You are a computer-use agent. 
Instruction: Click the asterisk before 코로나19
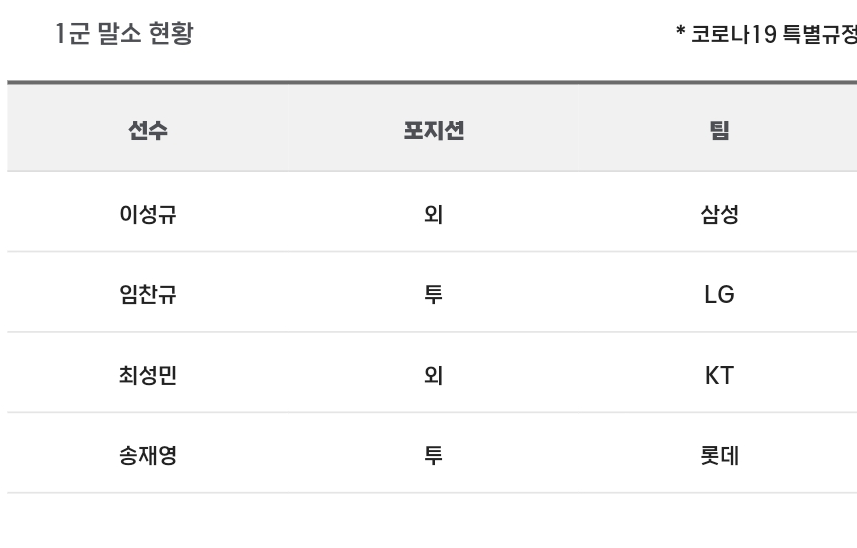(680, 30)
